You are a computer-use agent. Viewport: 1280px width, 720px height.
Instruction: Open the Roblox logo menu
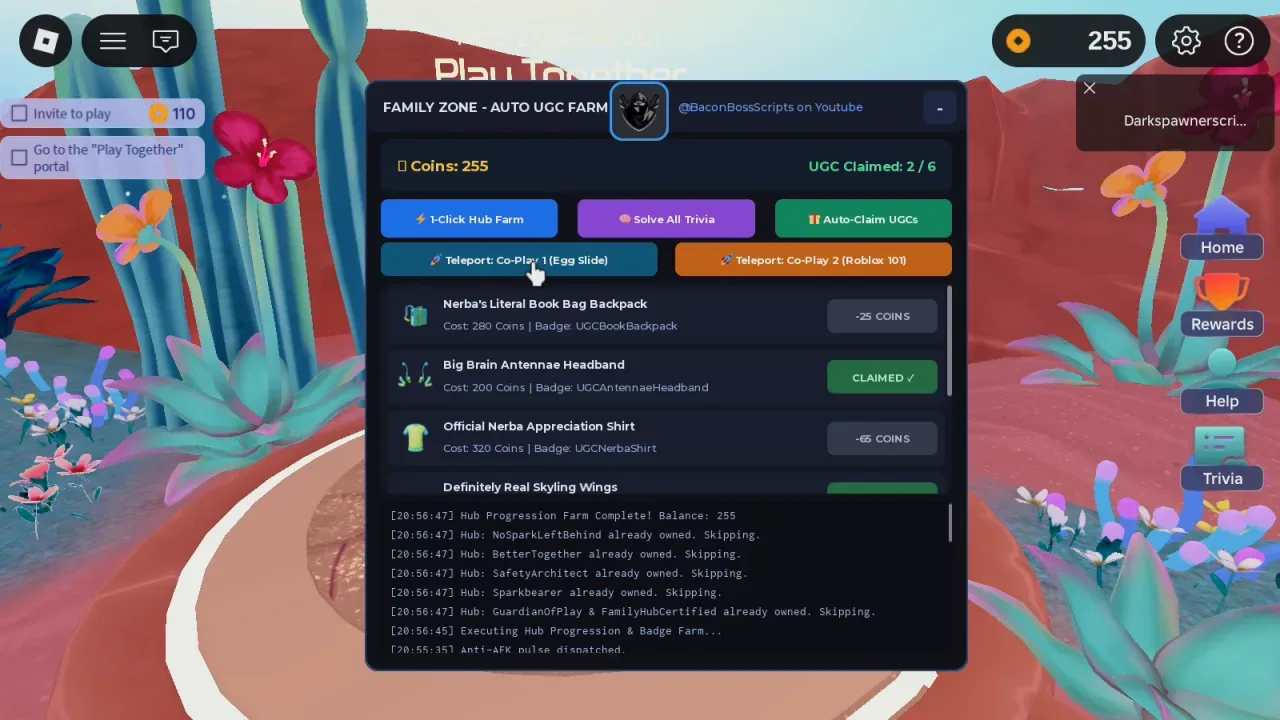pyautogui.click(x=46, y=41)
